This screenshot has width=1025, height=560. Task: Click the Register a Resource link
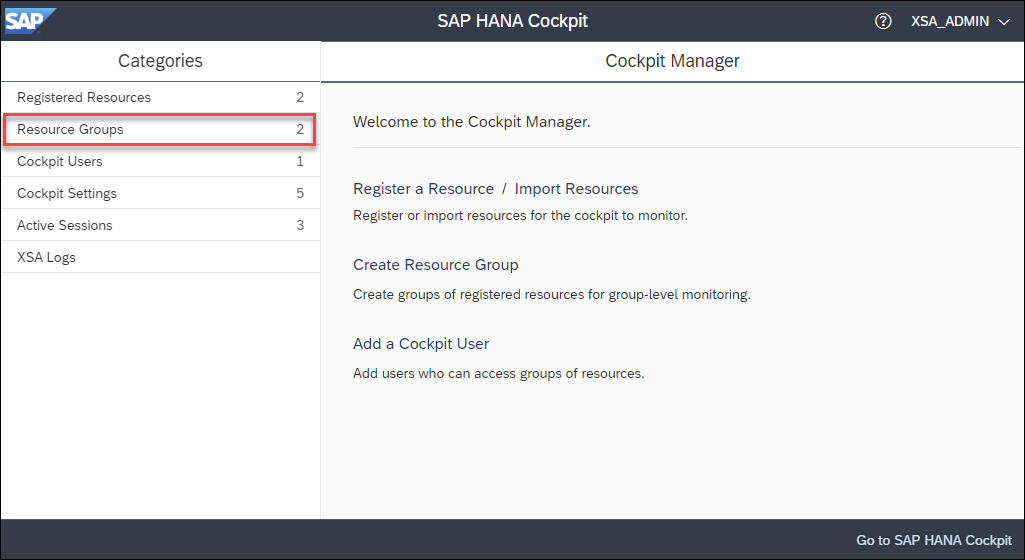click(424, 189)
